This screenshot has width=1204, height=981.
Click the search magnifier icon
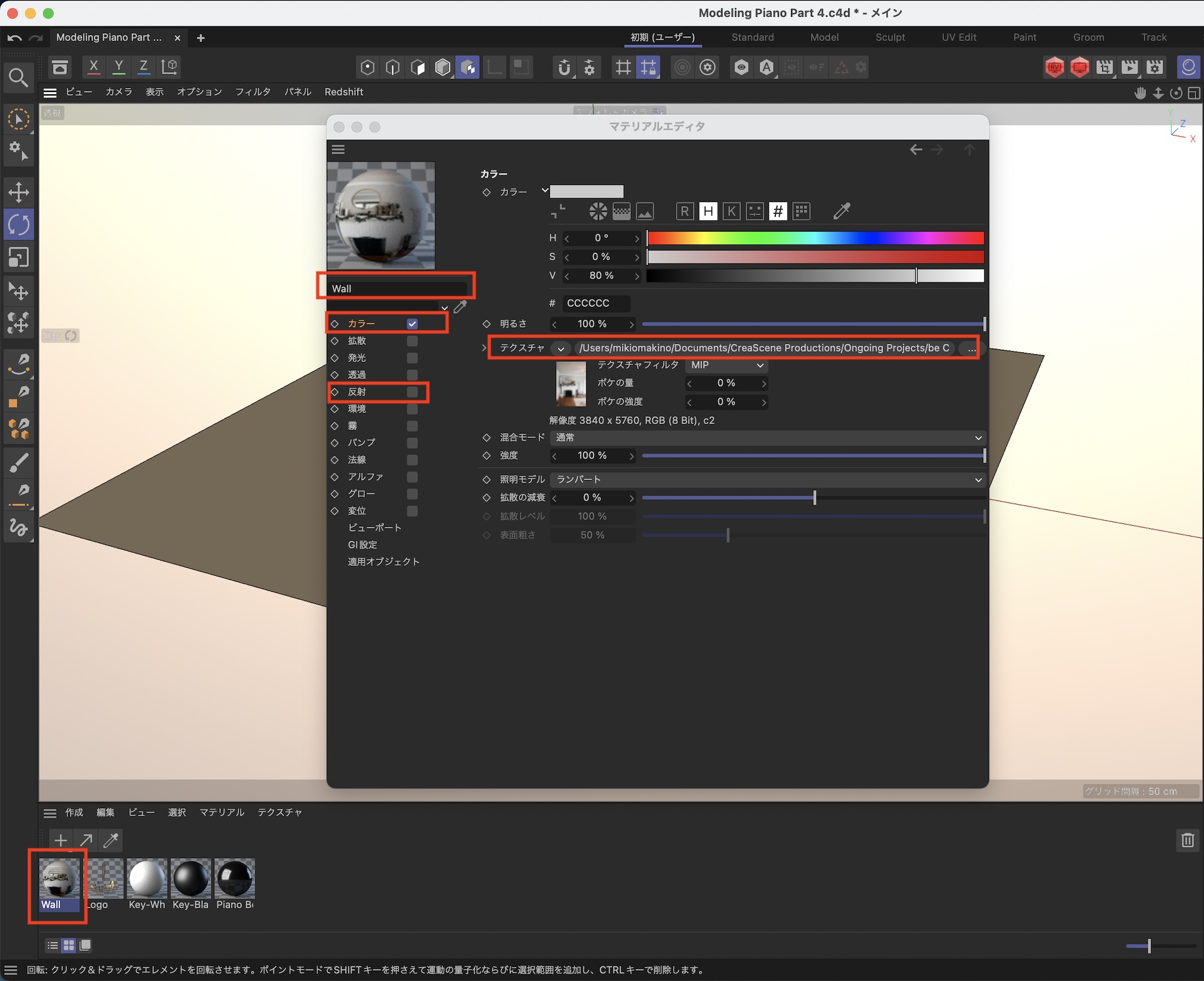[18, 78]
